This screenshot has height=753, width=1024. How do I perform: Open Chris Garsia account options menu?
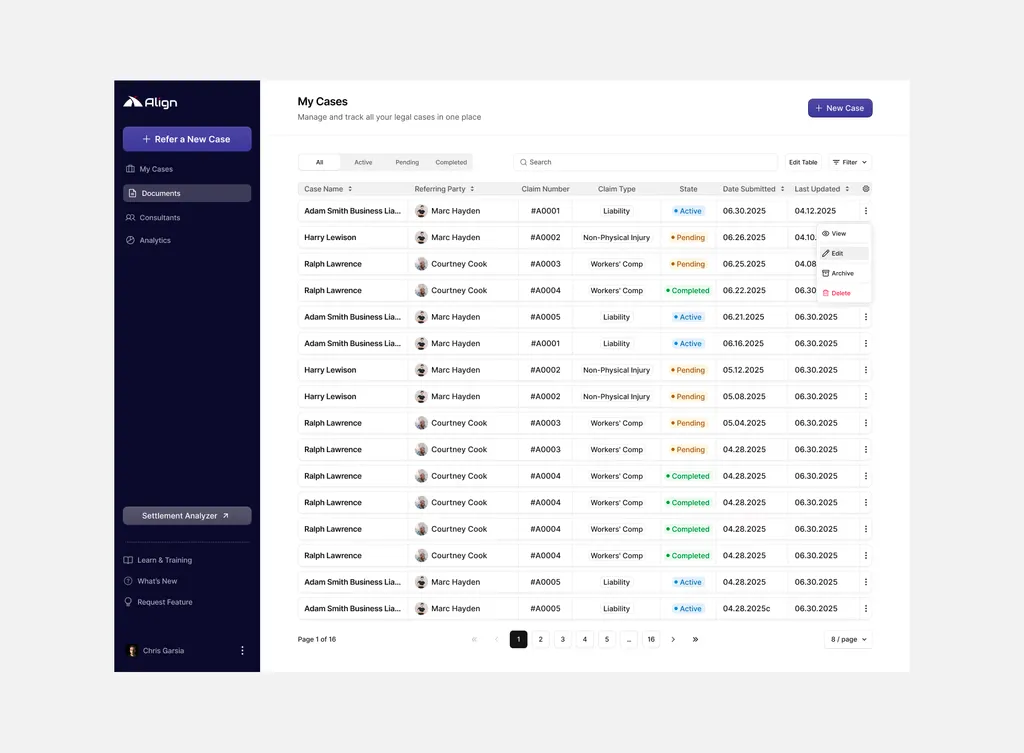click(242, 650)
